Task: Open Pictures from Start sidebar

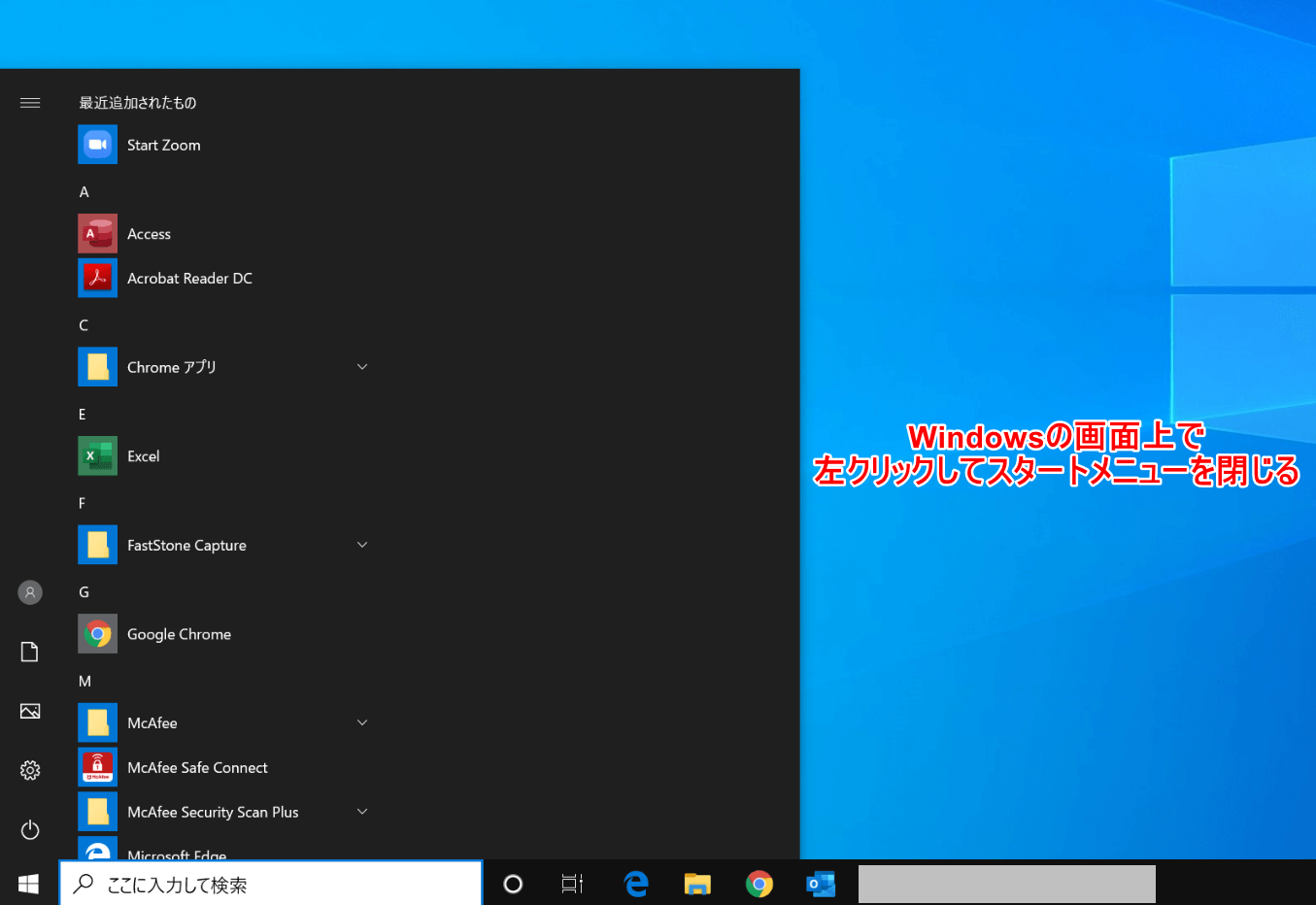Action: (30, 711)
